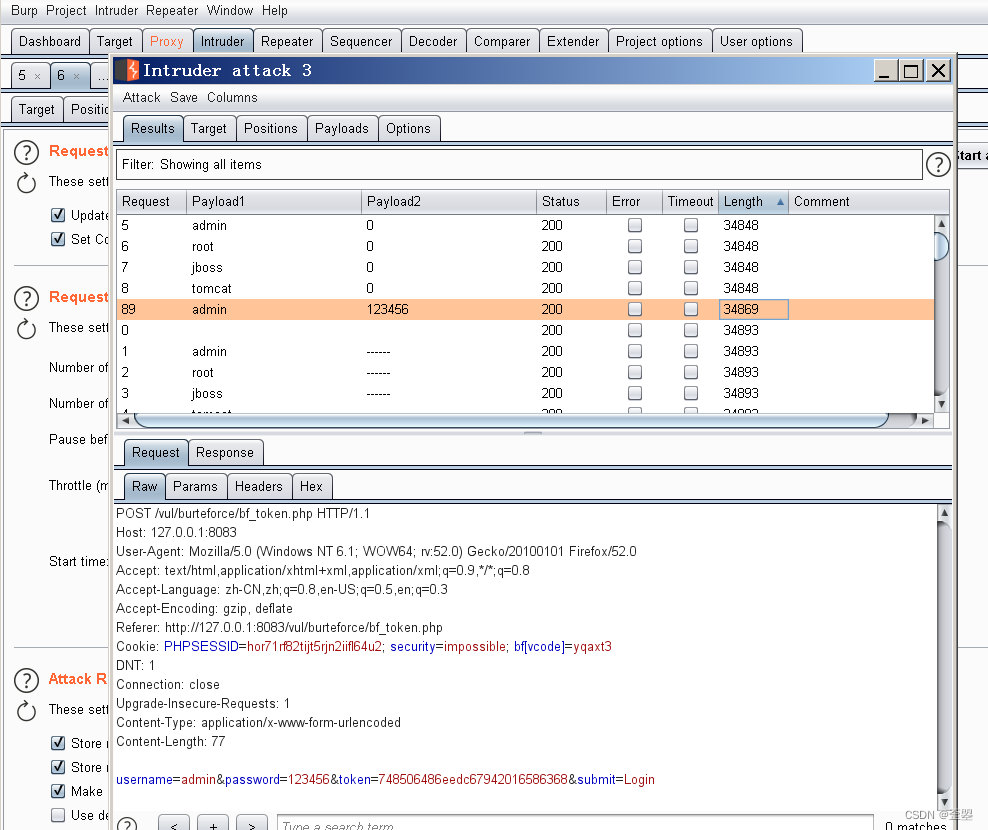Toggle Timeout checkbox for request 89
The image size is (988, 830).
coord(691,309)
